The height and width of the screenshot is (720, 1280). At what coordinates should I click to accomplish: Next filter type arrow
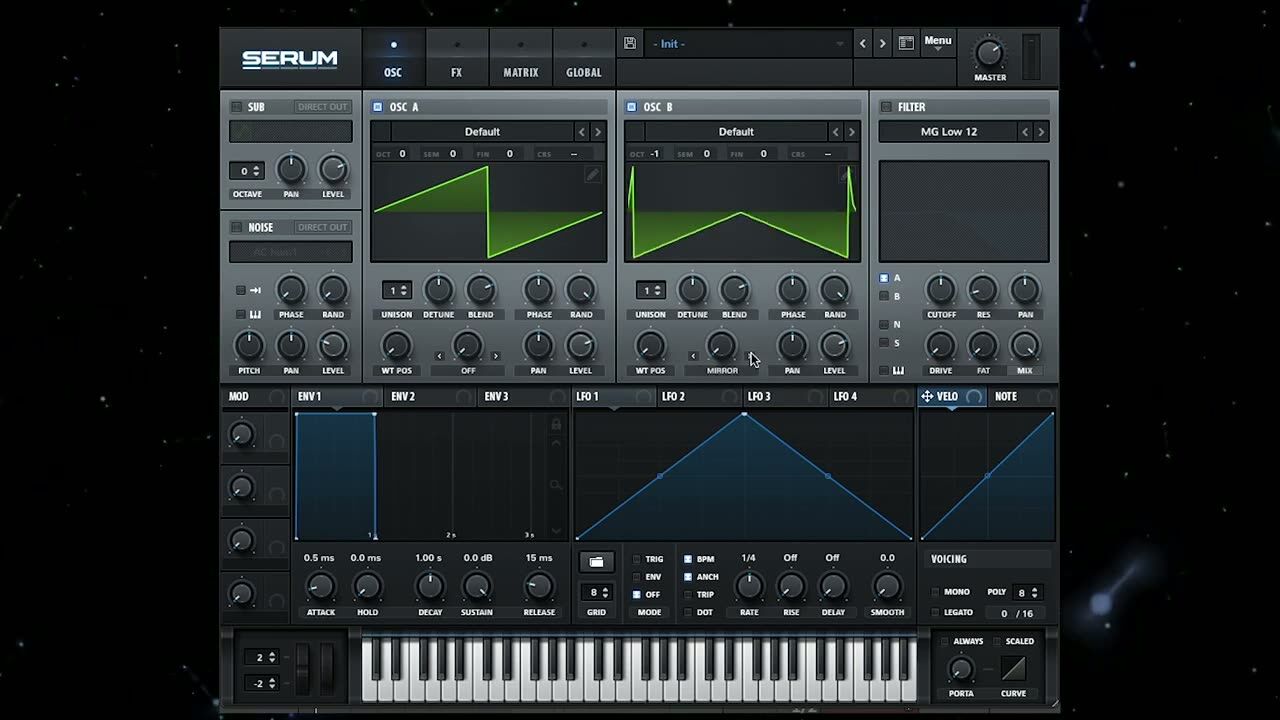coord(1041,132)
